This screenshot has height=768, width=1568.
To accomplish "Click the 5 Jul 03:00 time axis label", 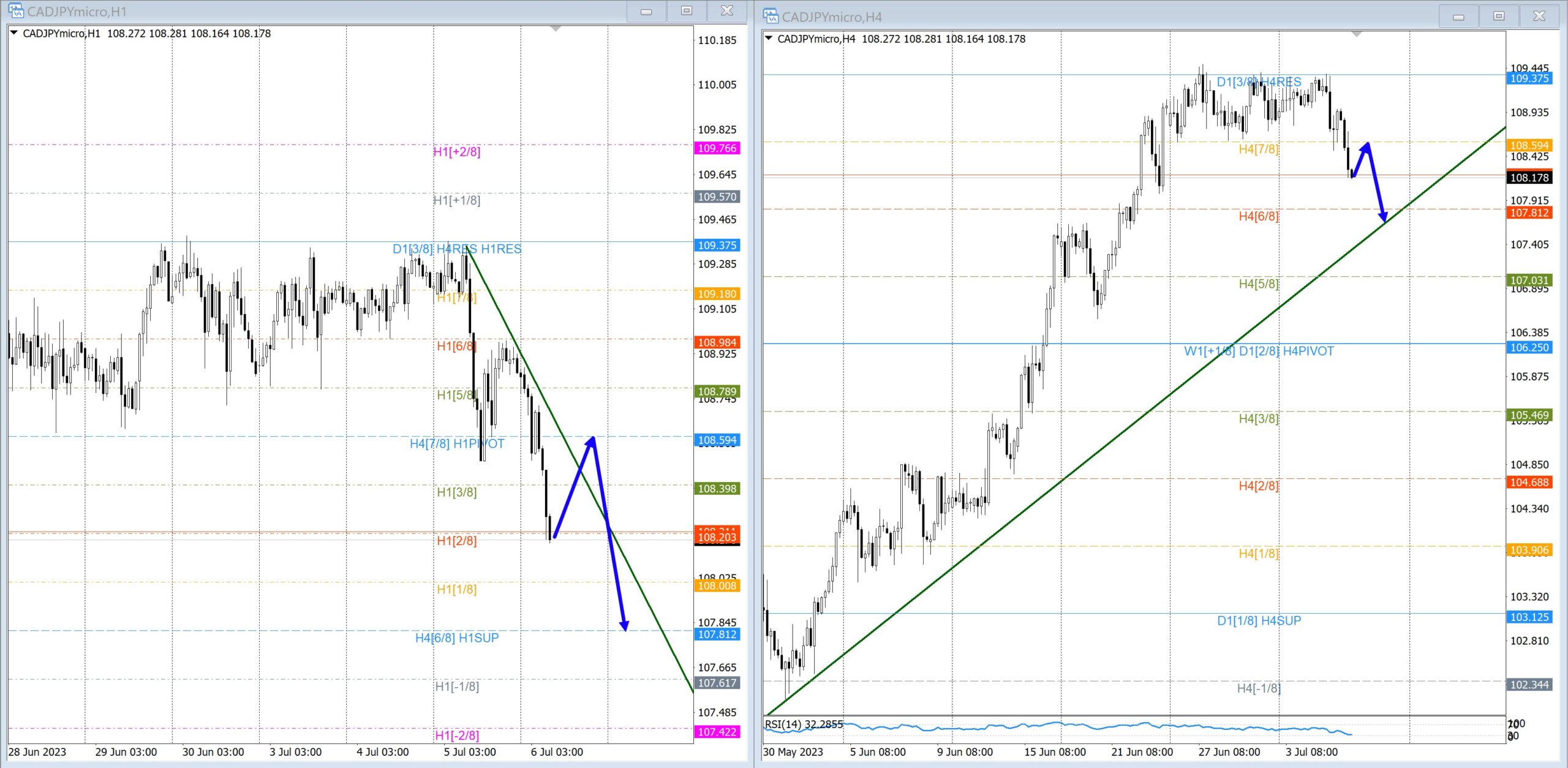I will [470, 751].
